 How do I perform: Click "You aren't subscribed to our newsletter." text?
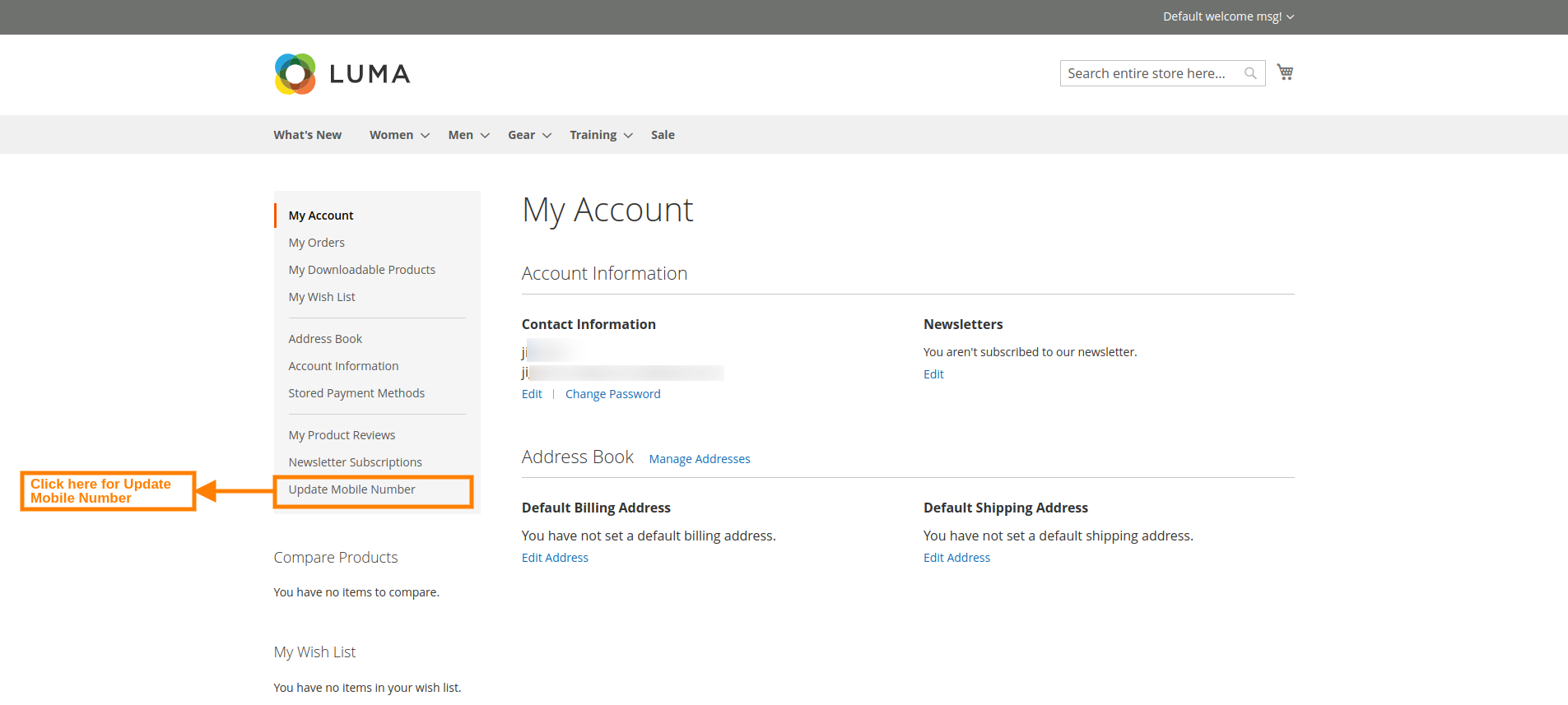1031,352
